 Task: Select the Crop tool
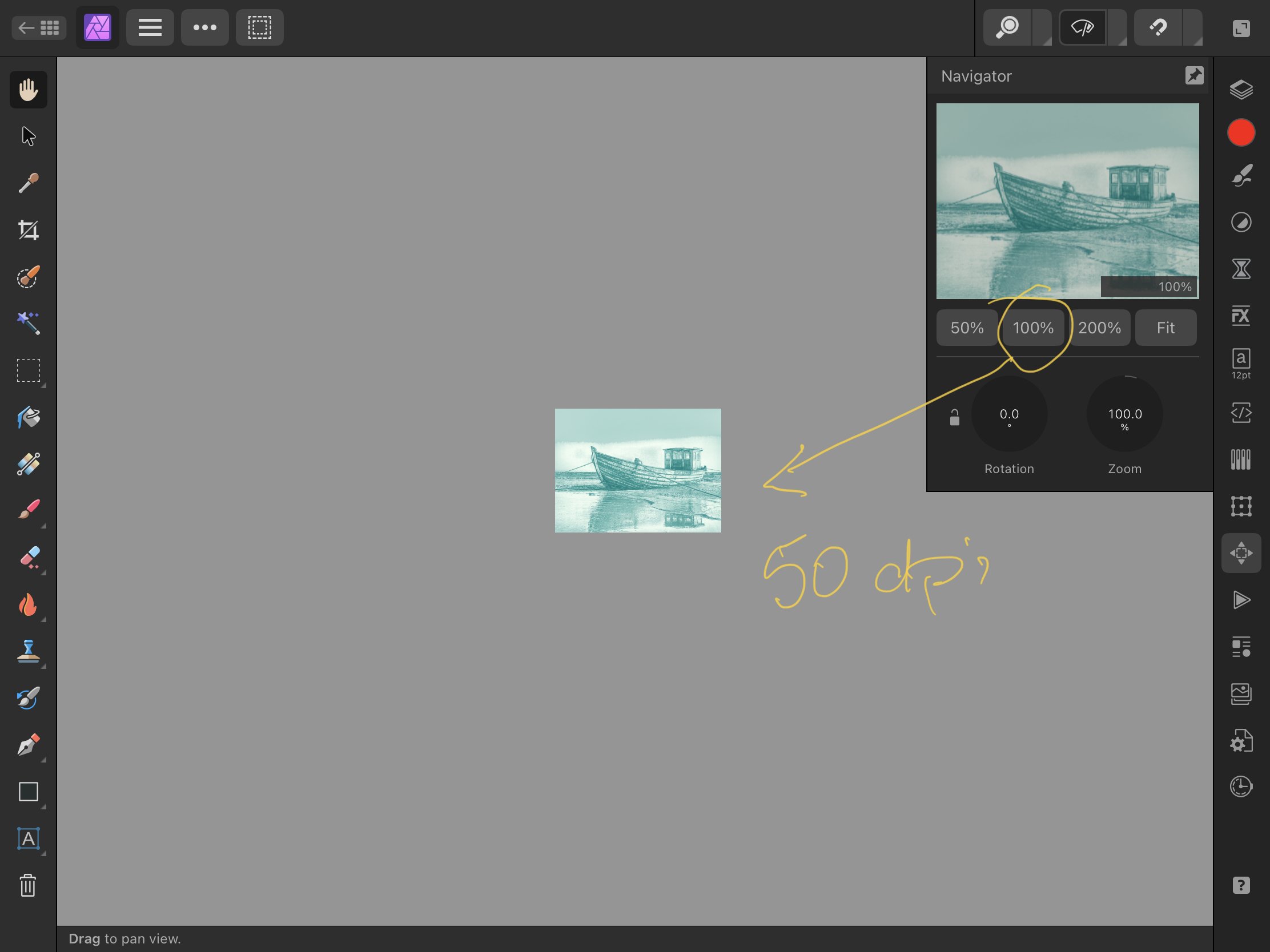pyautogui.click(x=28, y=229)
